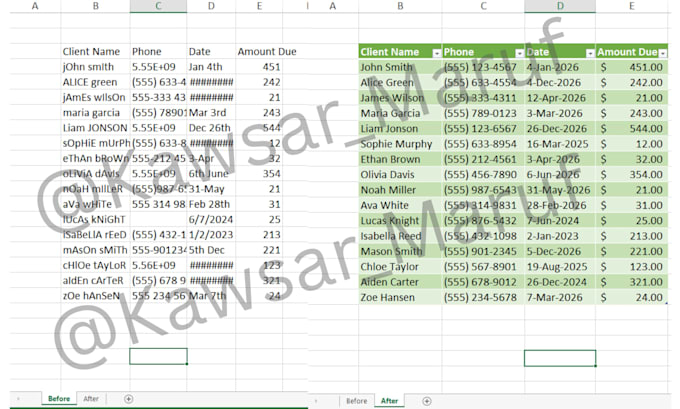Click the cell 'ALICE green'
680x409 pixels.
(x=95, y=82)
